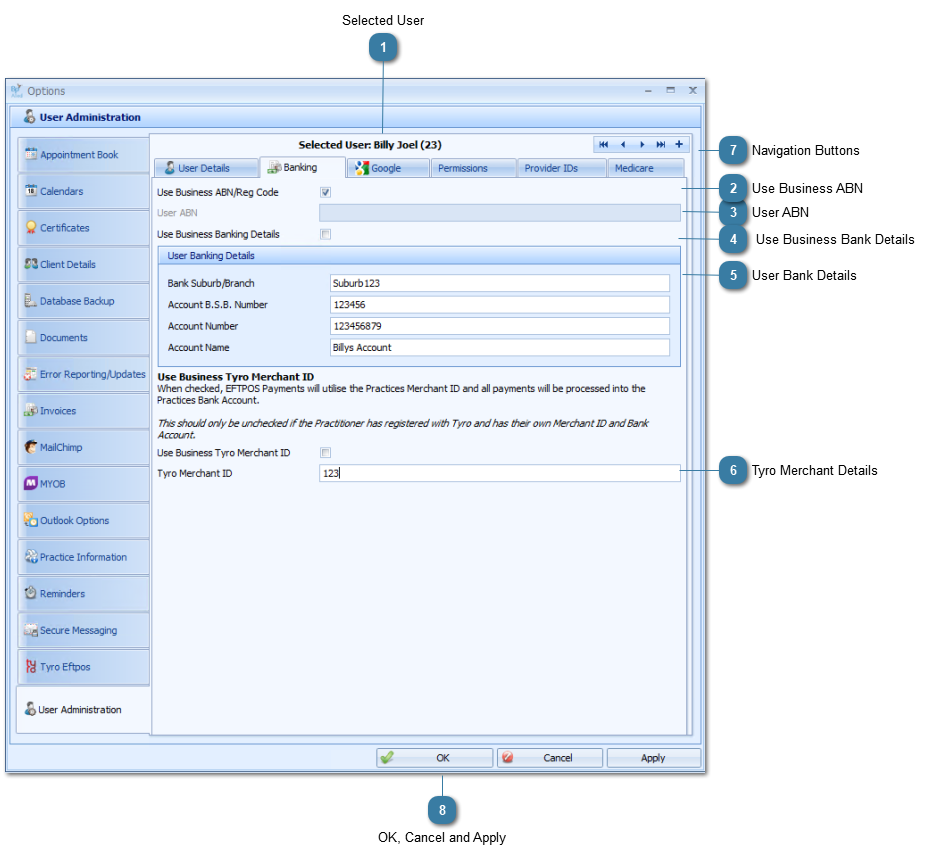Open Invoices options
931x861 pixels.
[x=83, y=411]
